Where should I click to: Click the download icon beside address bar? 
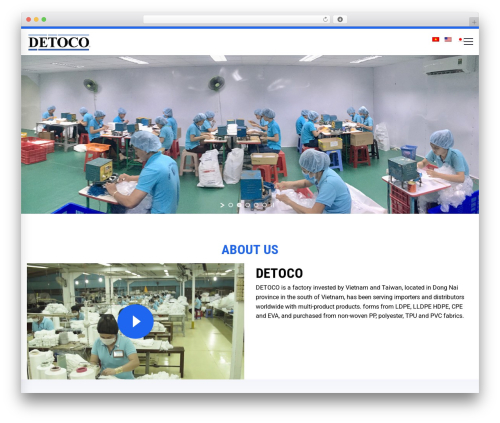340,19
